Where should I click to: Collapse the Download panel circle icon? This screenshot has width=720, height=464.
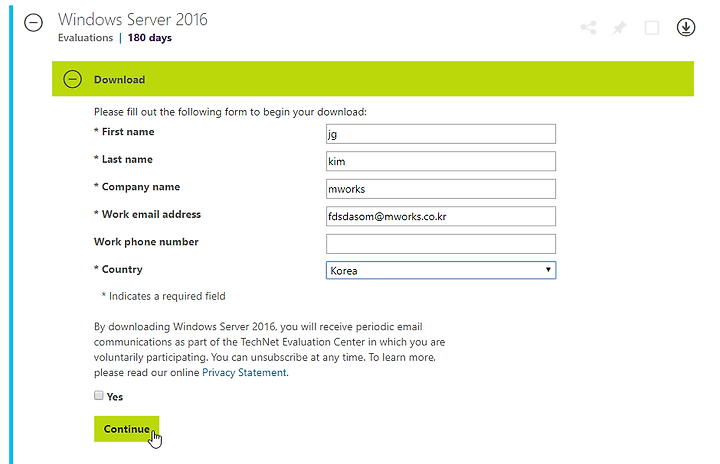[73, 79]
